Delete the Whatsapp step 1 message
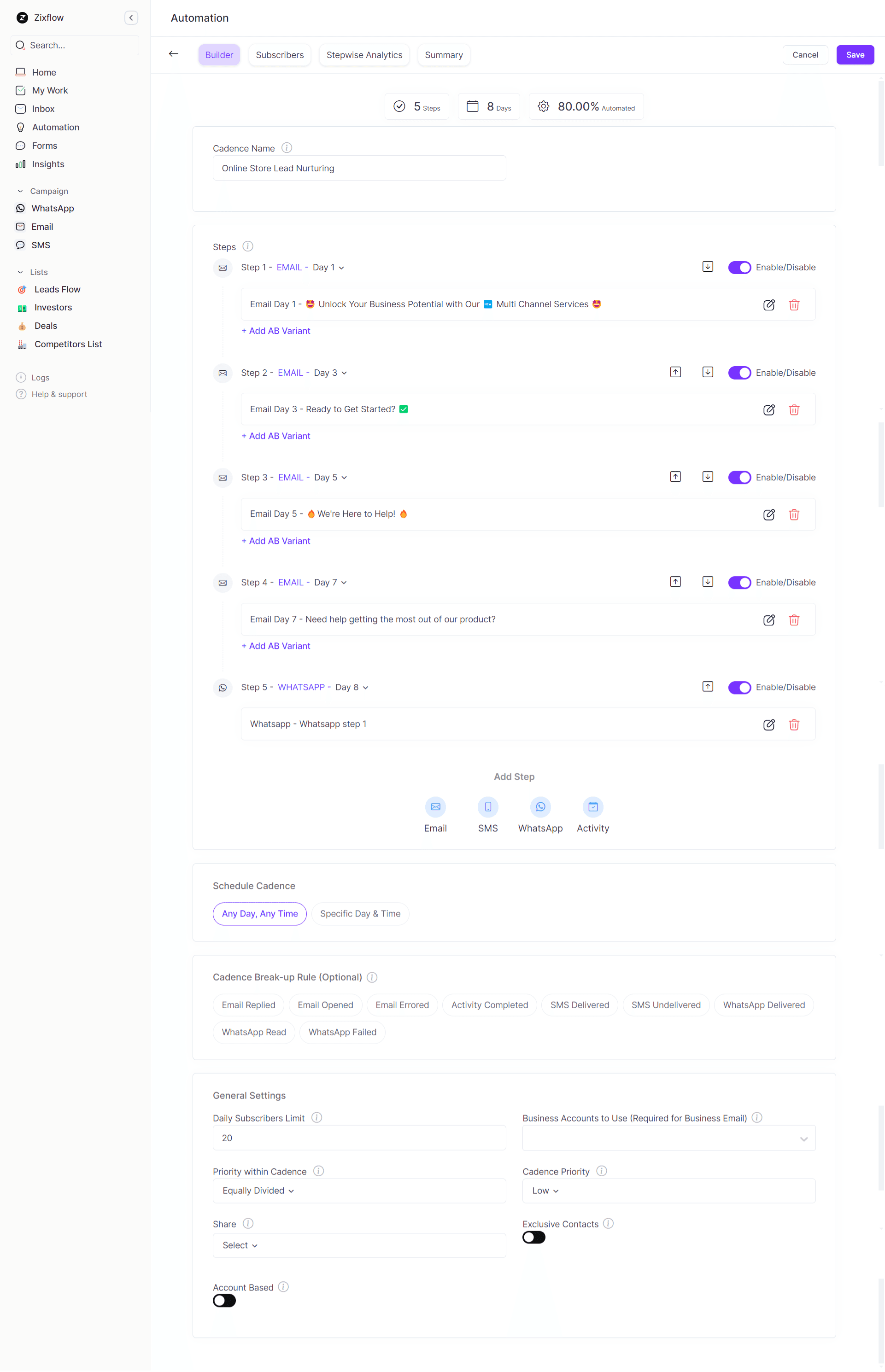 coord(794,724)
